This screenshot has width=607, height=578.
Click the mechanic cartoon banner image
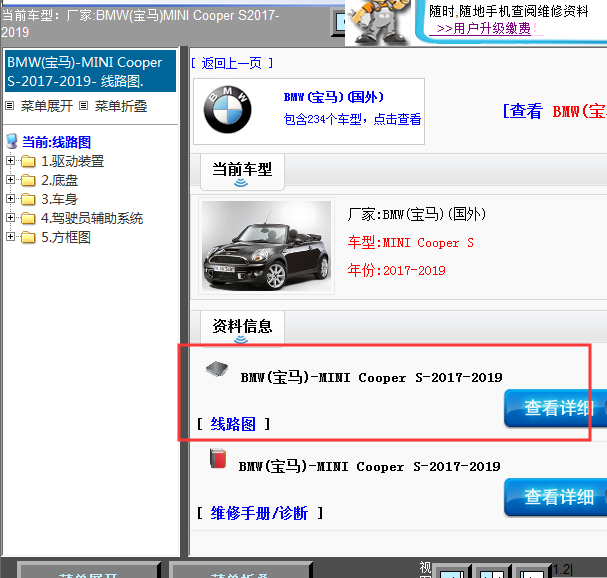pyautogui.click(x=384, y=22)
